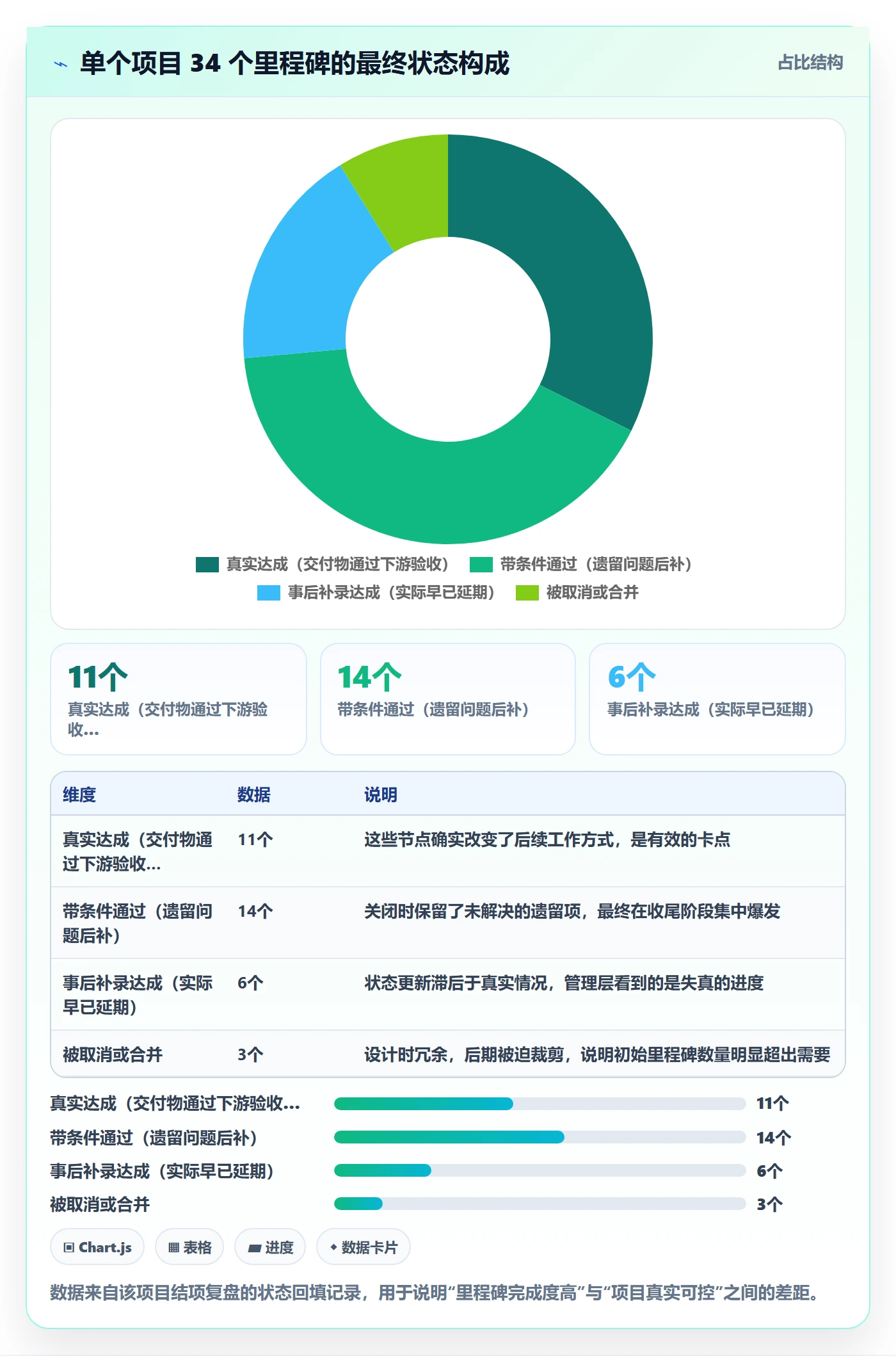Click the 事后补录达成 progress bar

[x=540, y=1170]
